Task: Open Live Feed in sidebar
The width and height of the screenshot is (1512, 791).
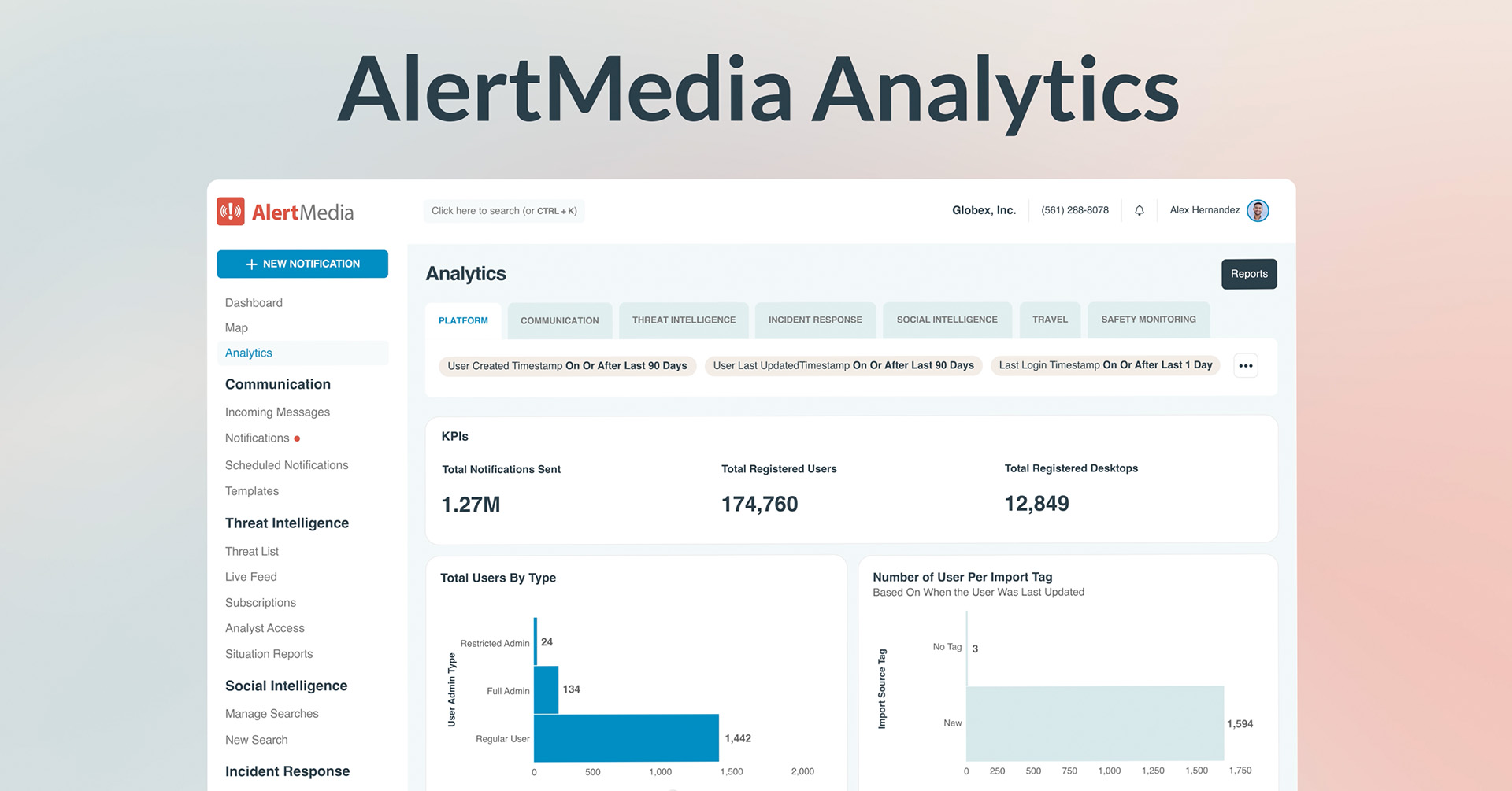Action: coord(251,577)
